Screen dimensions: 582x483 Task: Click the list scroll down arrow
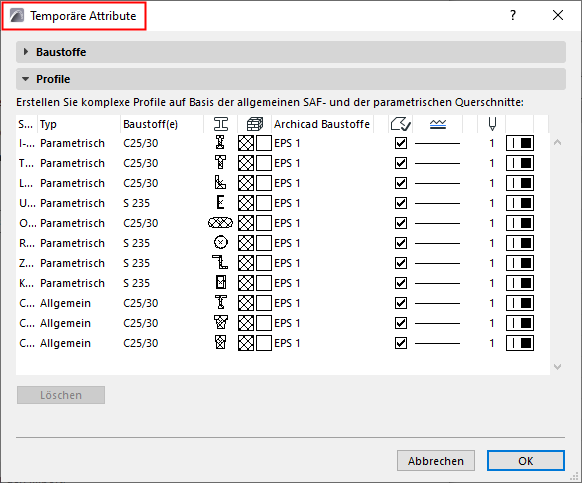558,367
